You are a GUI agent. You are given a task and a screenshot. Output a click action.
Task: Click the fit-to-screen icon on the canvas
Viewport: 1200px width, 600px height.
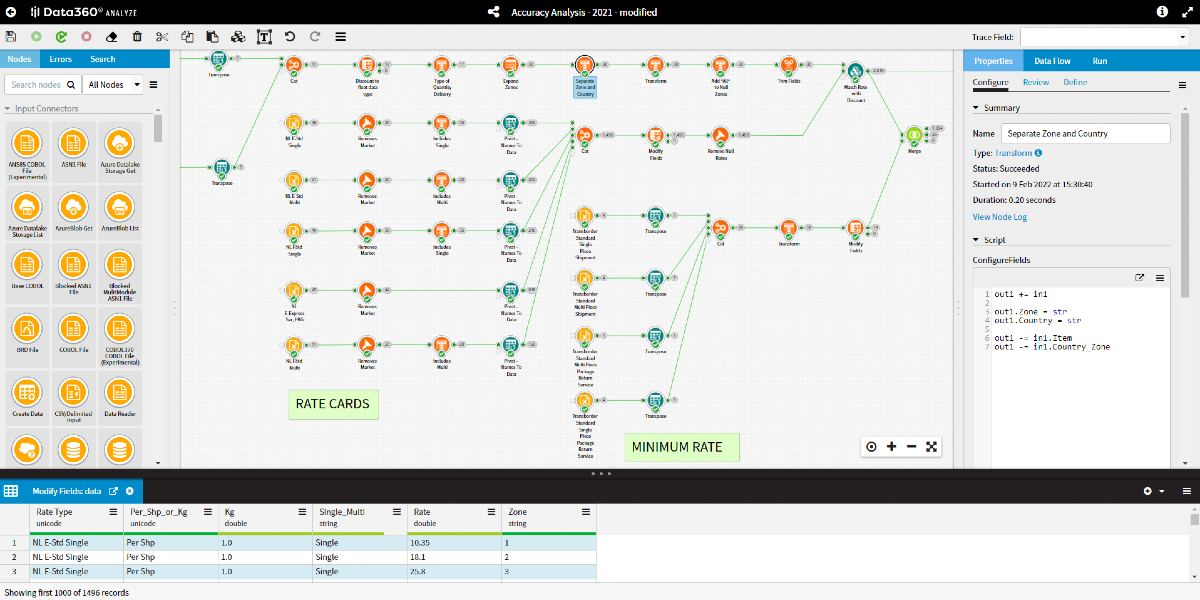[x=932, y=446]
